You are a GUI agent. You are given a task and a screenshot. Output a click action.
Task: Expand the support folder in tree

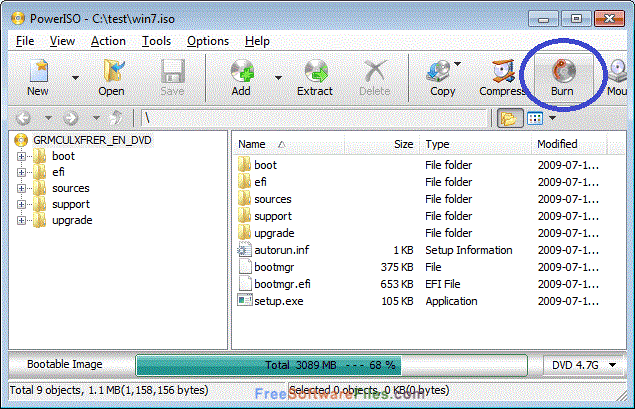pyautogui.click(x=21, y=204)
